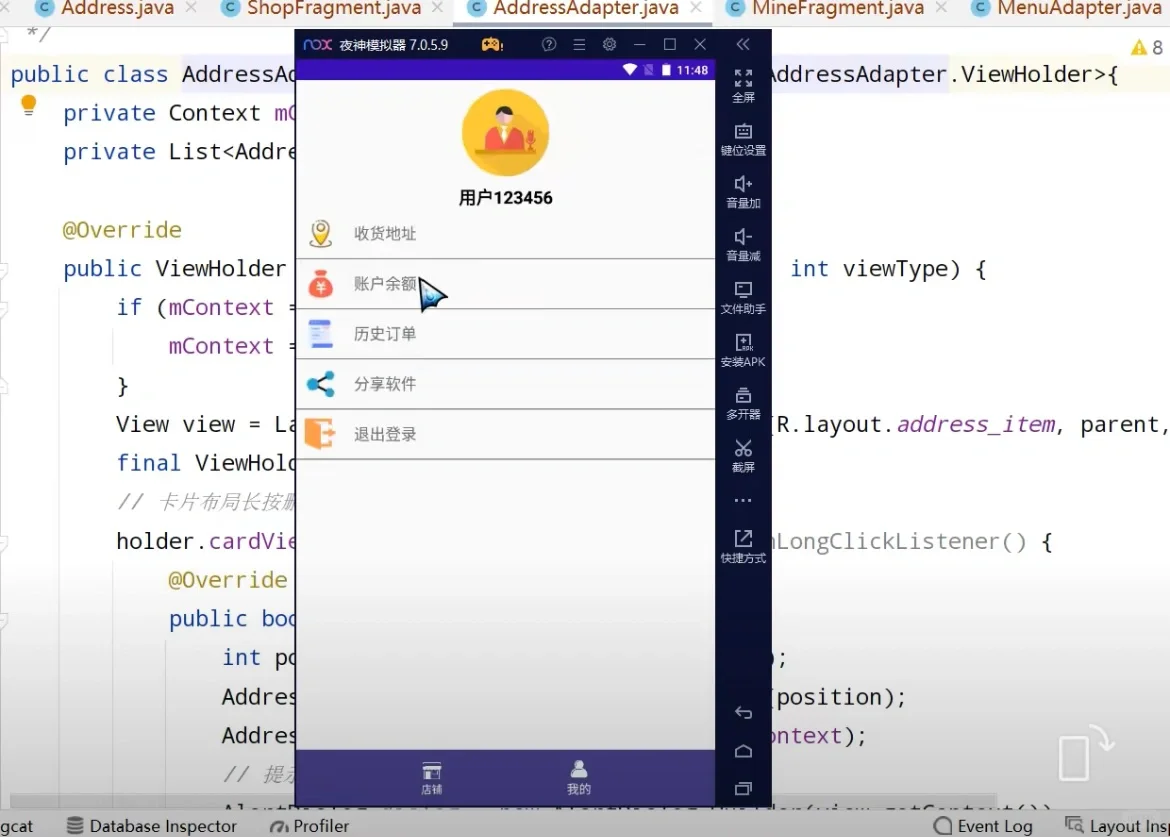Switch to the MineFragment.java tab
Image resolution: width=1170 pixels, height=837 pixels.
tap(832, 9)
